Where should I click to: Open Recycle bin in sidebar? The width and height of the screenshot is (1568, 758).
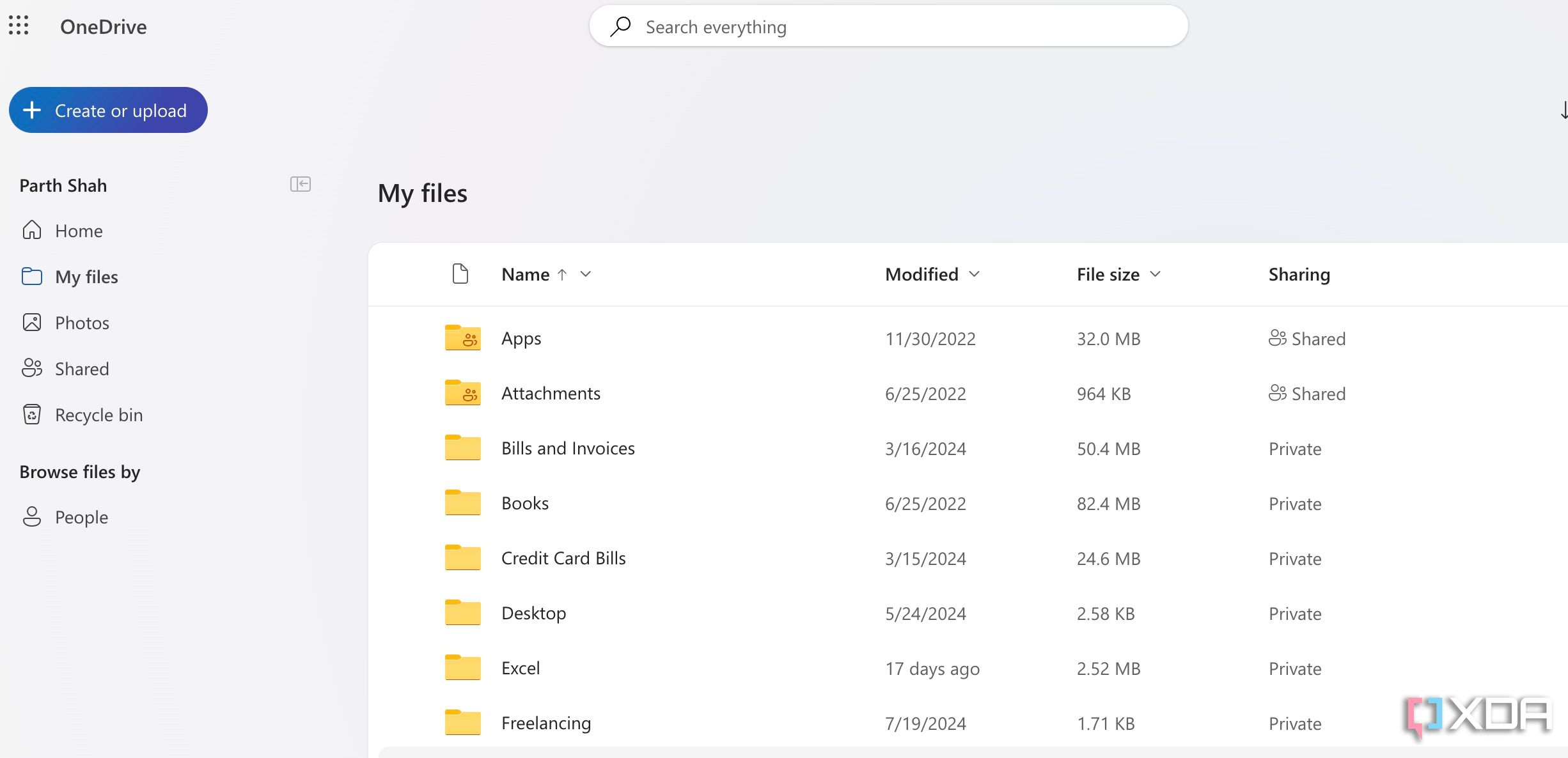[98, 415]
